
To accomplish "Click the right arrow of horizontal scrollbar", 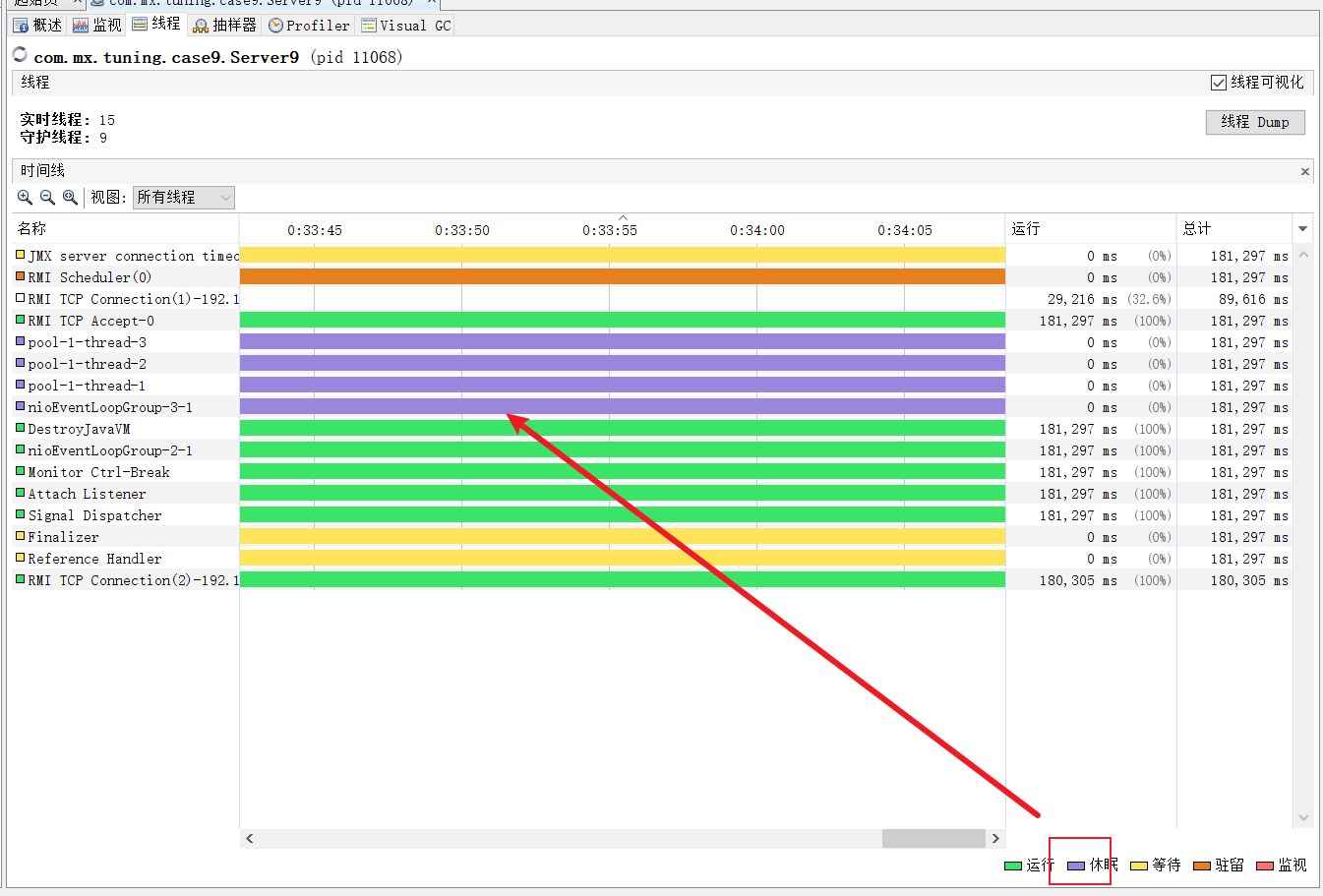I will click(995, 838).
